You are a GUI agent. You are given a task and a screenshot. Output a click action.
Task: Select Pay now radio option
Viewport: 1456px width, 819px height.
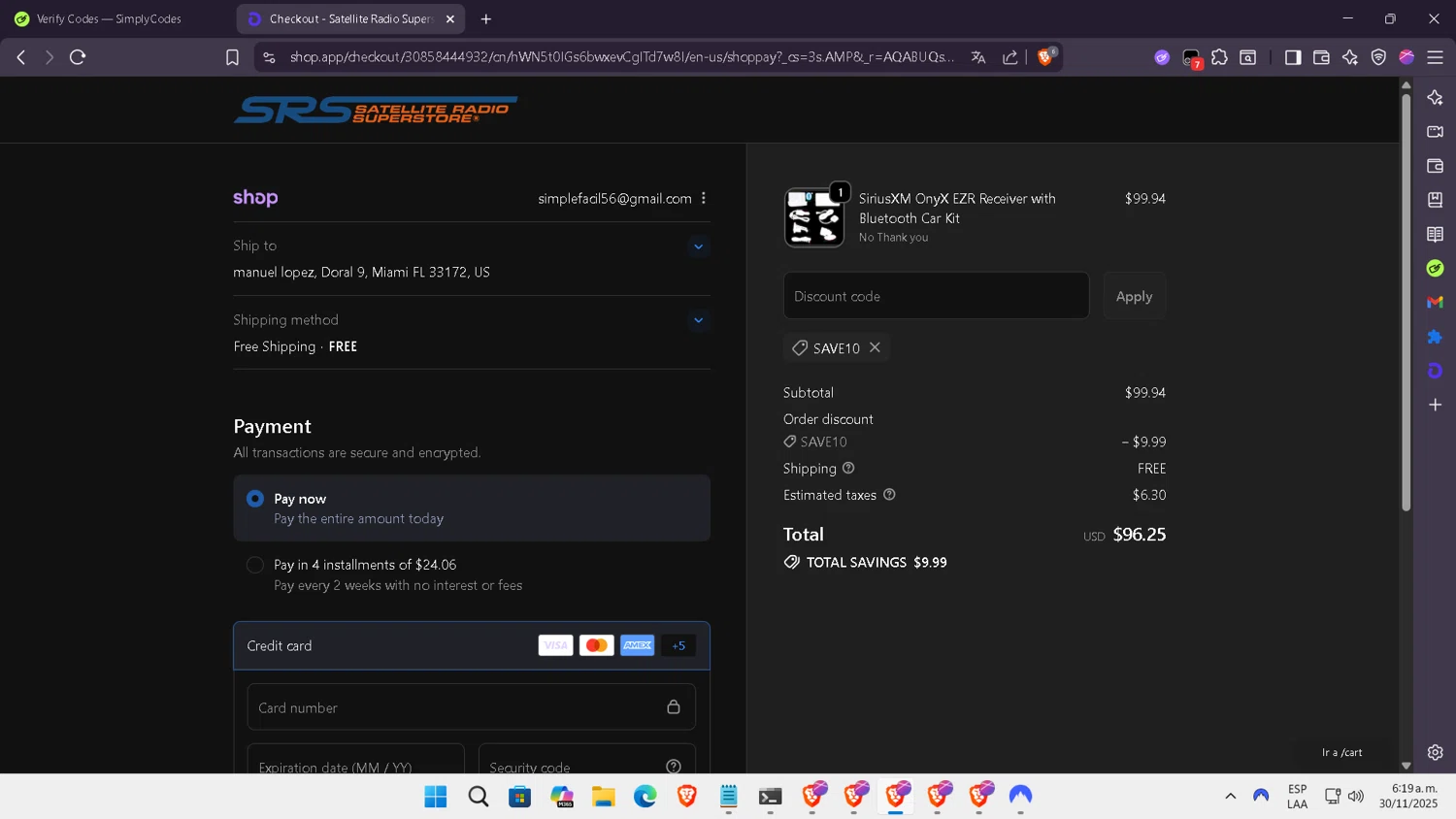(x=255, y=498)
